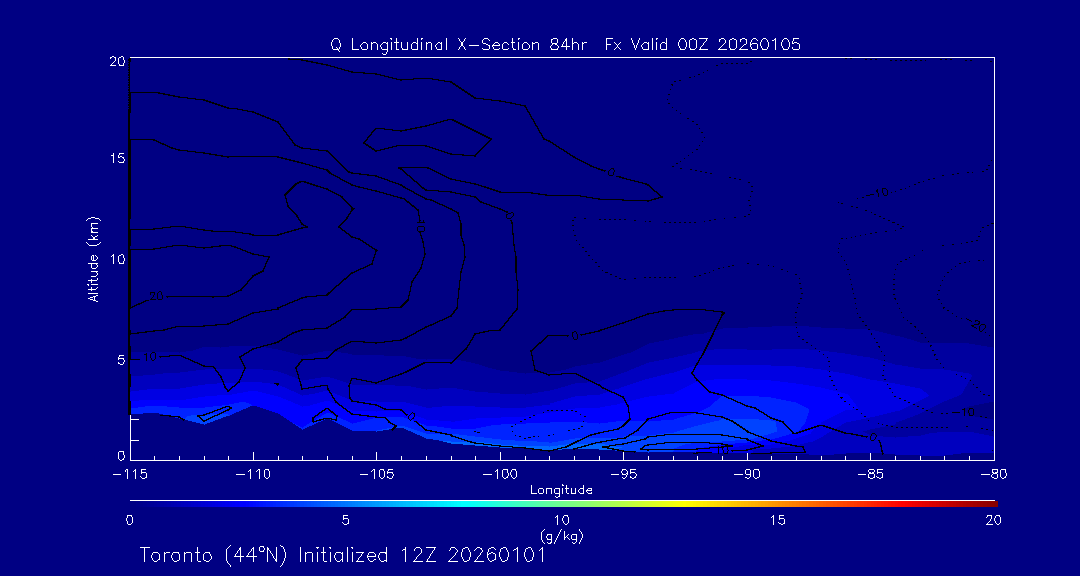Click longitude tick label -90
1080x576 pixels.
point(747,475)
